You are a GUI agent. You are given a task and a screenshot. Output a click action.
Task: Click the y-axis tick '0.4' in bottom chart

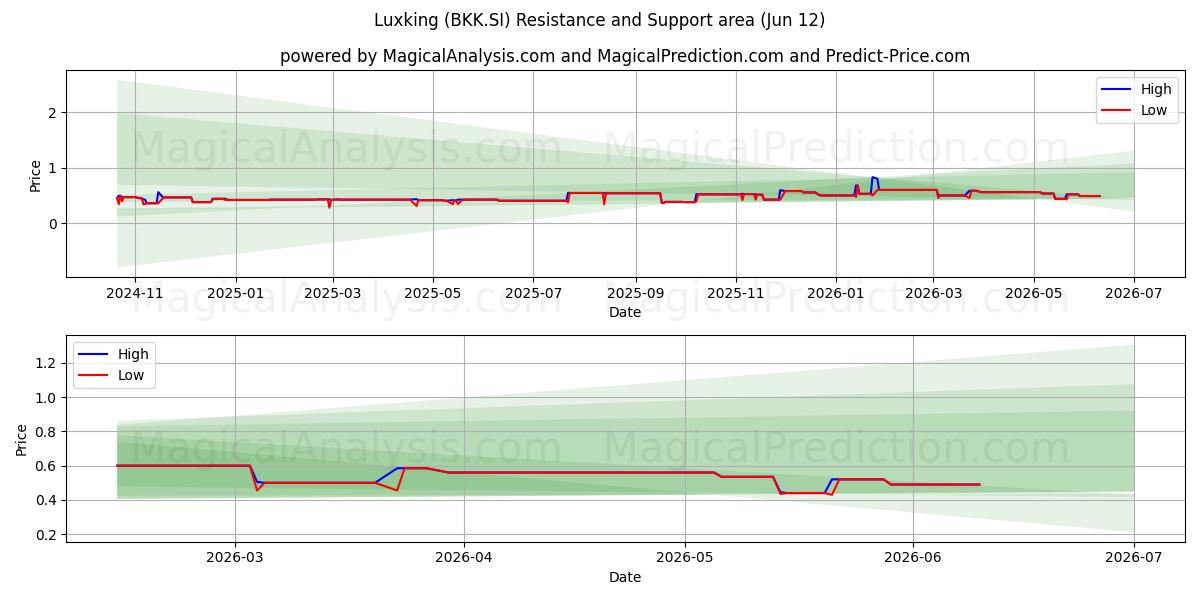point(48,501)
